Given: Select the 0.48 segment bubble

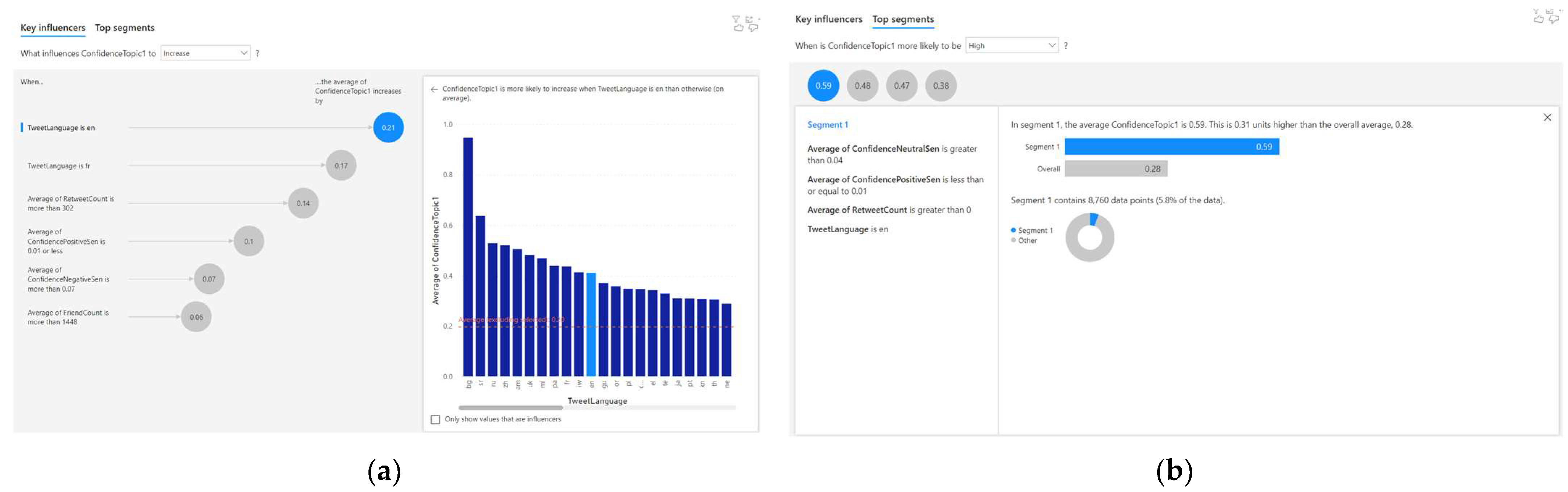Looking at the screenshot, I should 862,86.
